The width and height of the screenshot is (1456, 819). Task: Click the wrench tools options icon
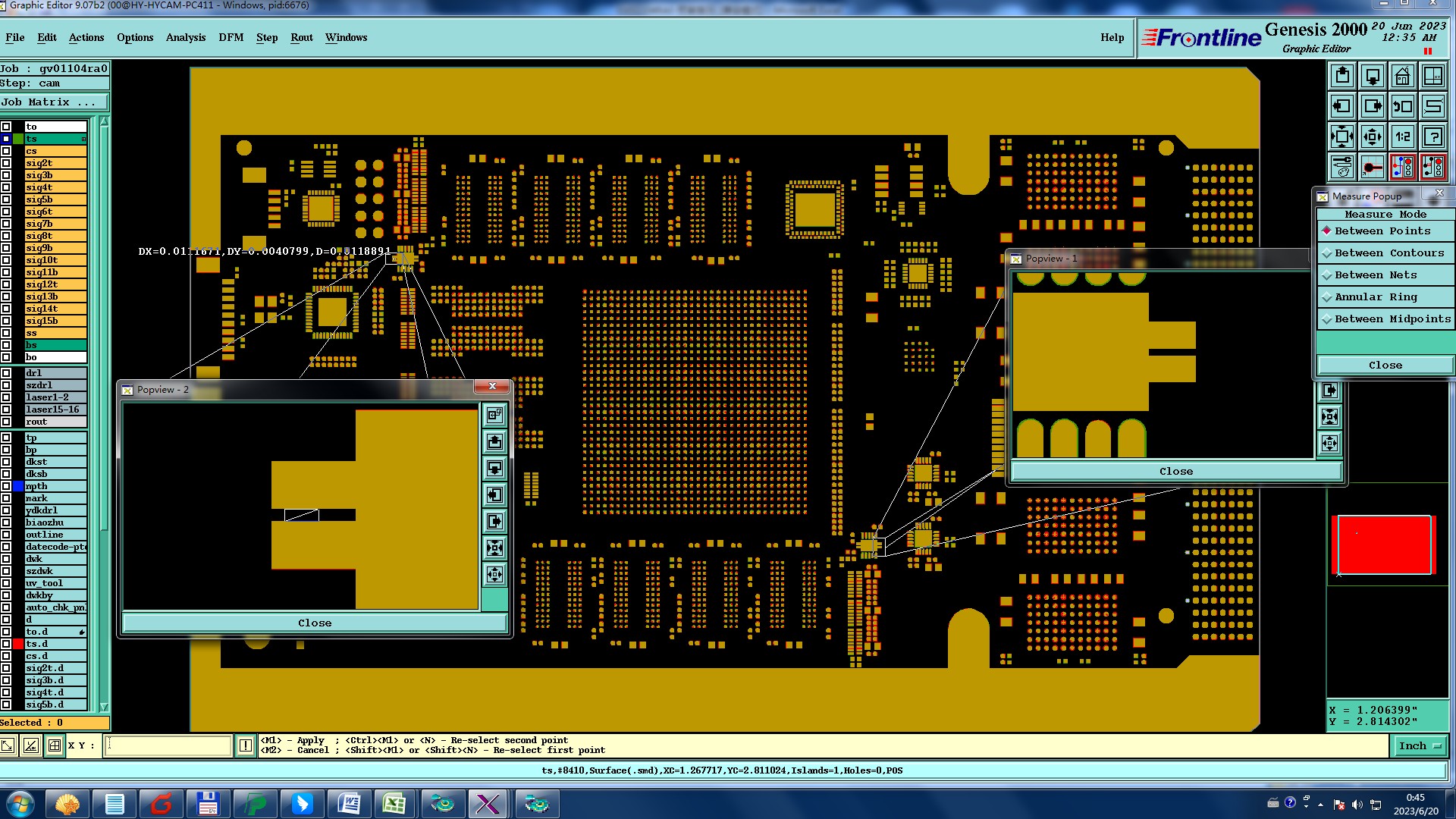pos(1342,167)
